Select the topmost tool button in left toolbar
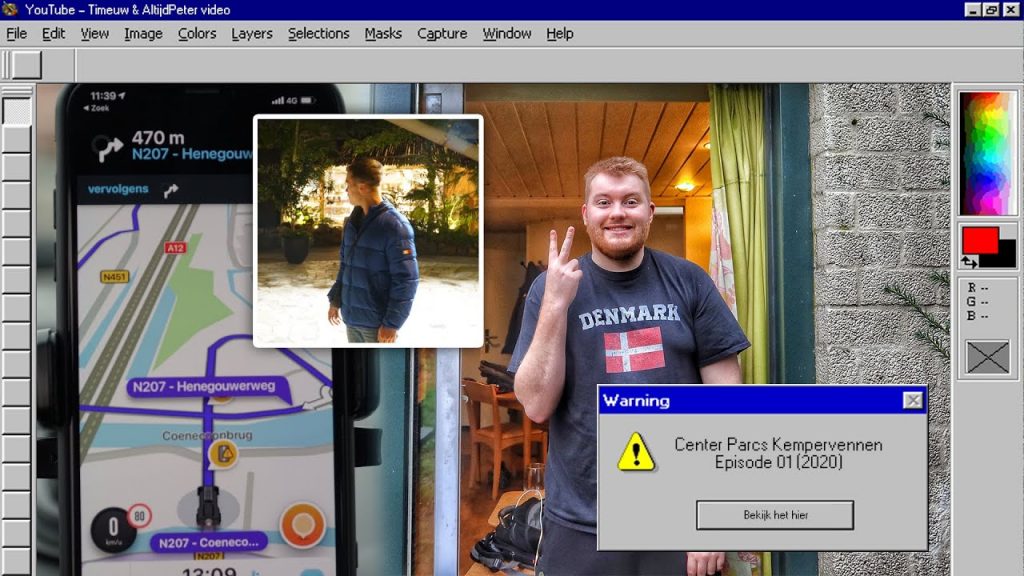 (17, 111)
